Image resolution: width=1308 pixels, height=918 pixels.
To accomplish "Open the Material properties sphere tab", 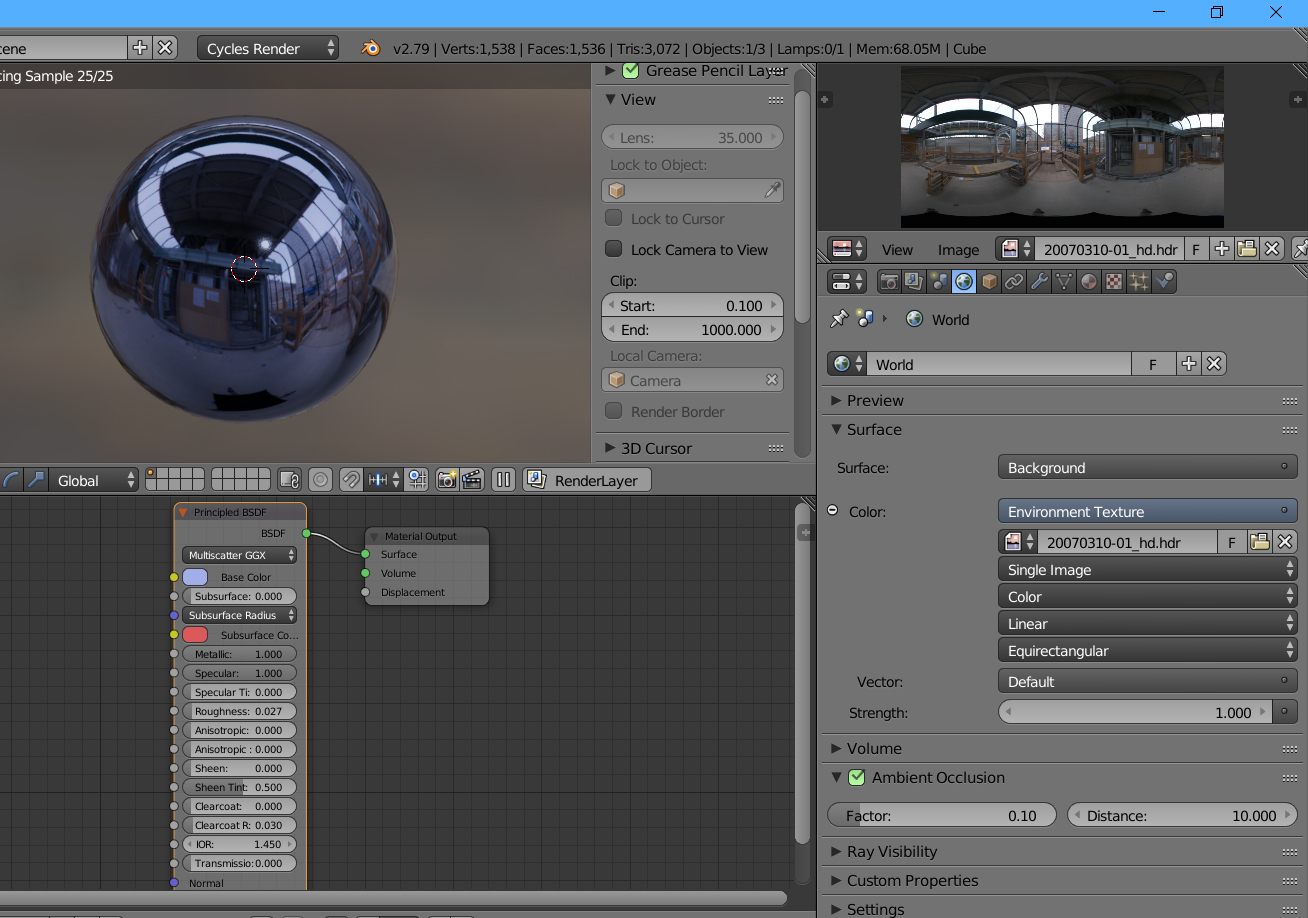I will (1089, 282).
